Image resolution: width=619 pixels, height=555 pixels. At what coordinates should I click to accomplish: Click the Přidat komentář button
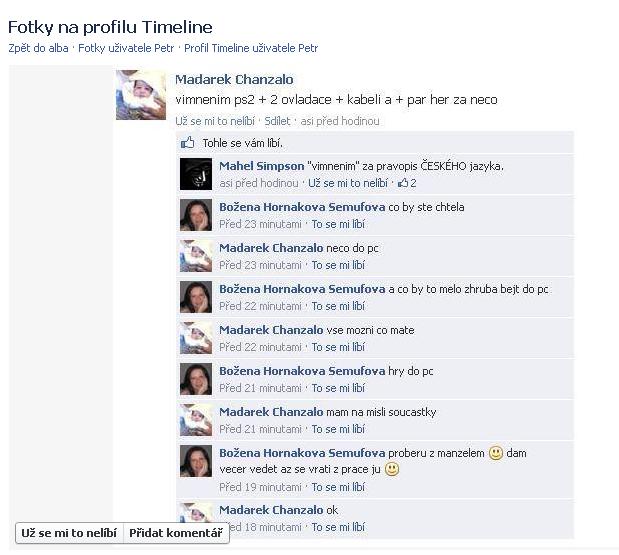(x=176, y=533)
